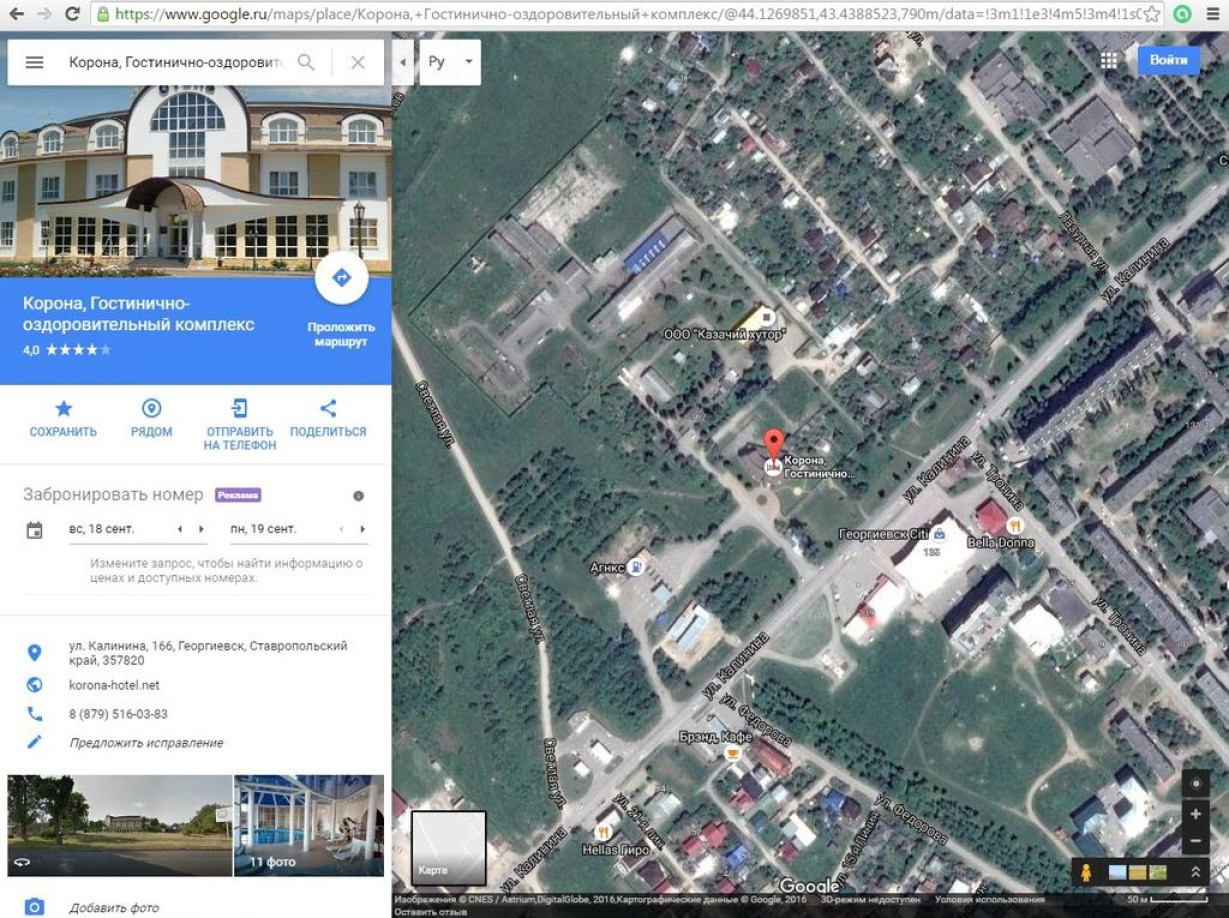Screen dimensions: 1229x918
Task: Click Hellas Гиро restaurant marker
Action: [x=604, y=832]
